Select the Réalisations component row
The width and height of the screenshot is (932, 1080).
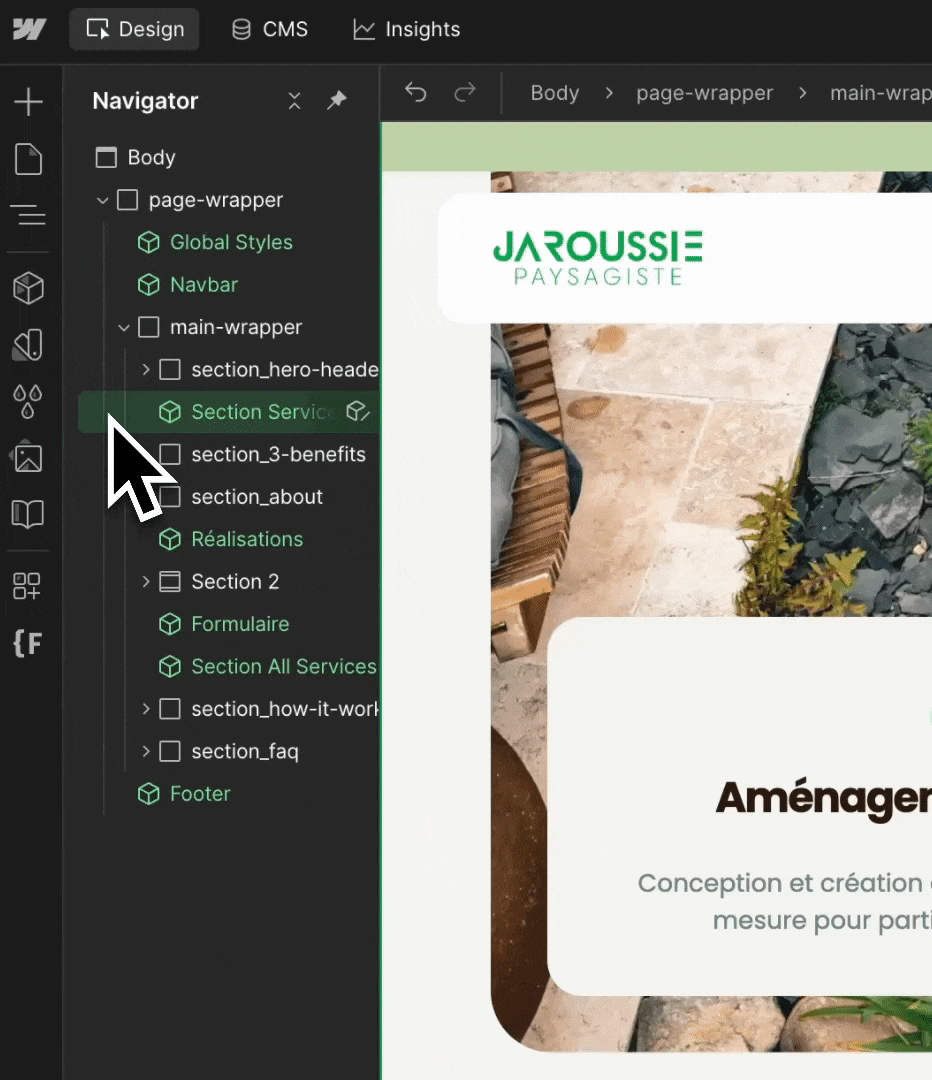tap(229, 539)
